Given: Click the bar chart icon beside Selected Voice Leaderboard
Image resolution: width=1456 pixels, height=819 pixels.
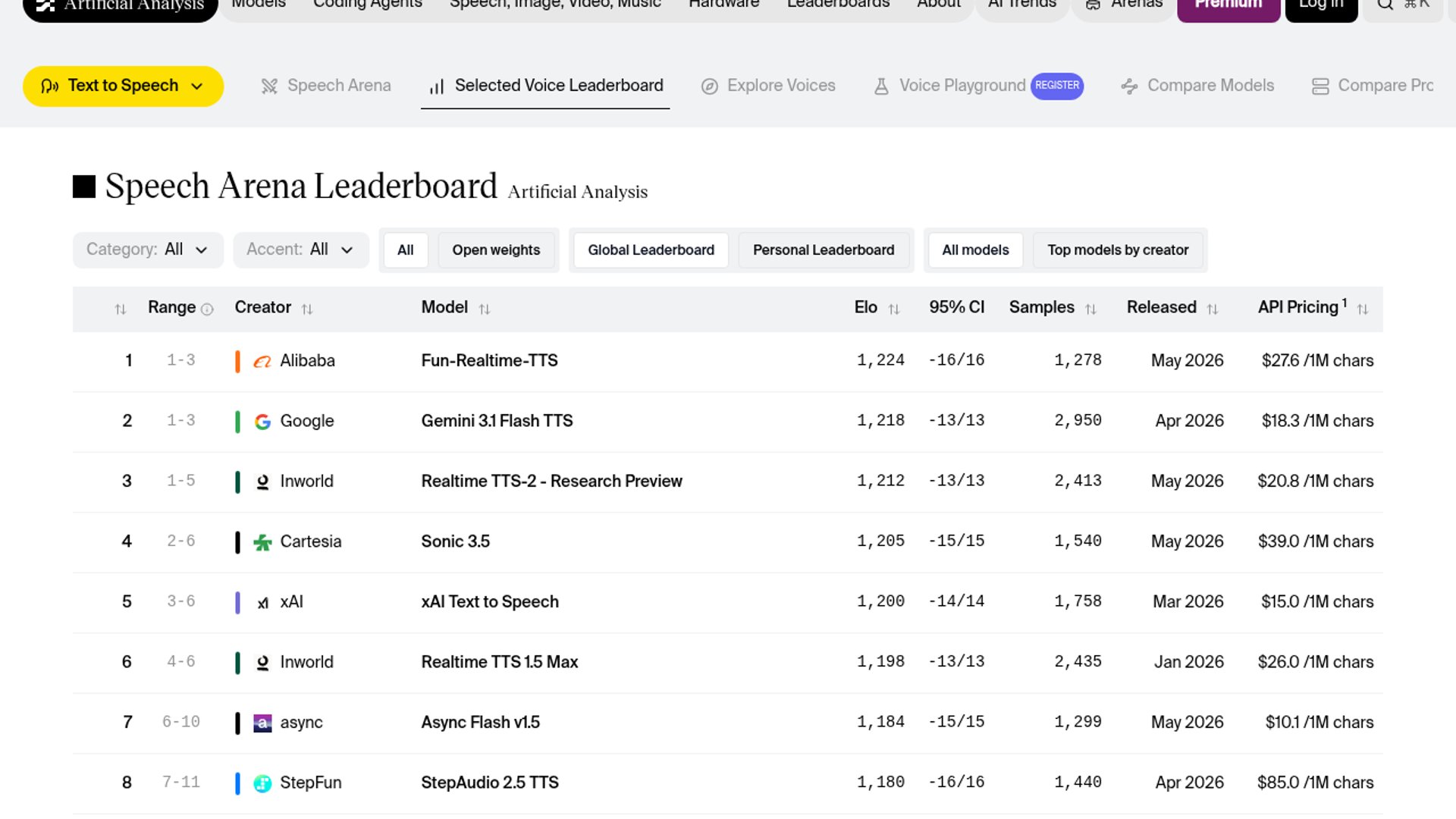Looking at the screenshot, I should coord(437,86).
